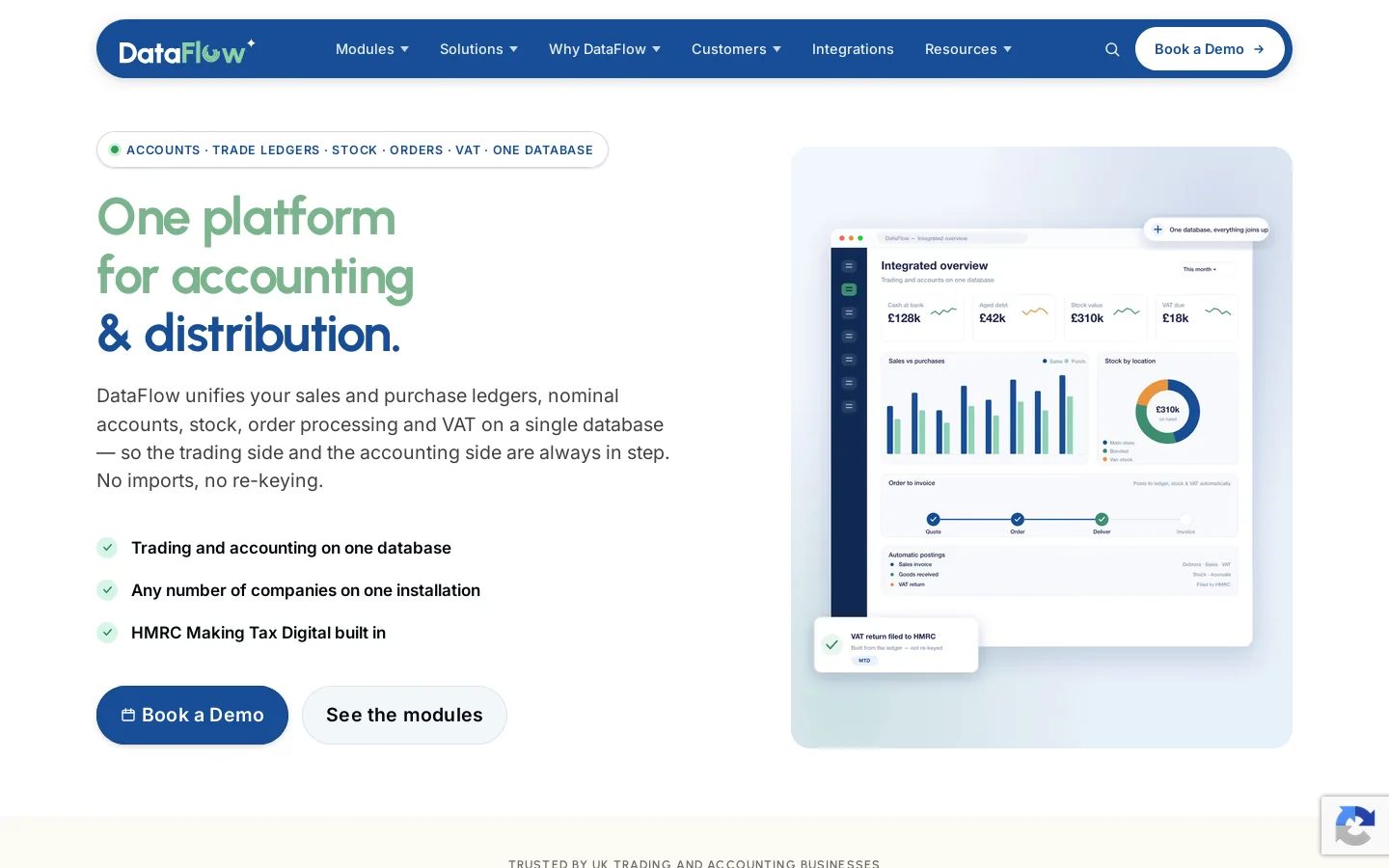
Task: Go to the Integrations page
Action: pos(853,49)
